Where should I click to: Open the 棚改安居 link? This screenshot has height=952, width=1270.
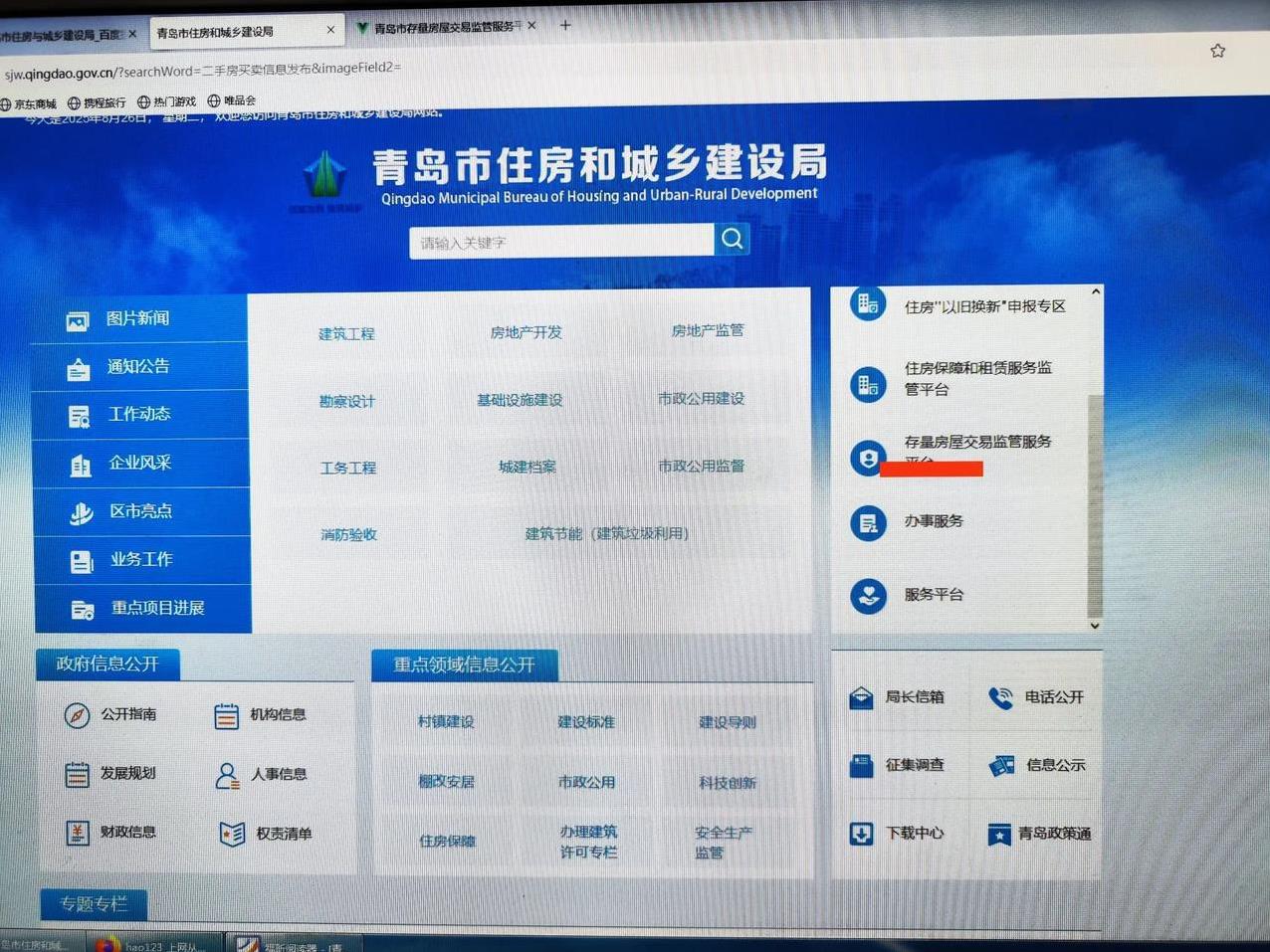pos(446,782)
